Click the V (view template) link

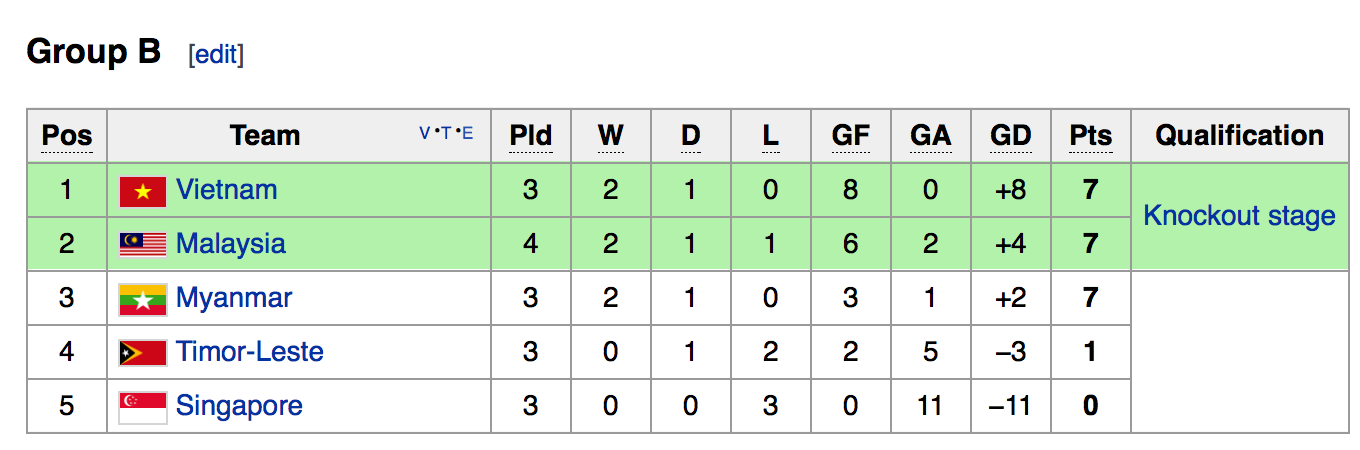(x=425, y=133)
